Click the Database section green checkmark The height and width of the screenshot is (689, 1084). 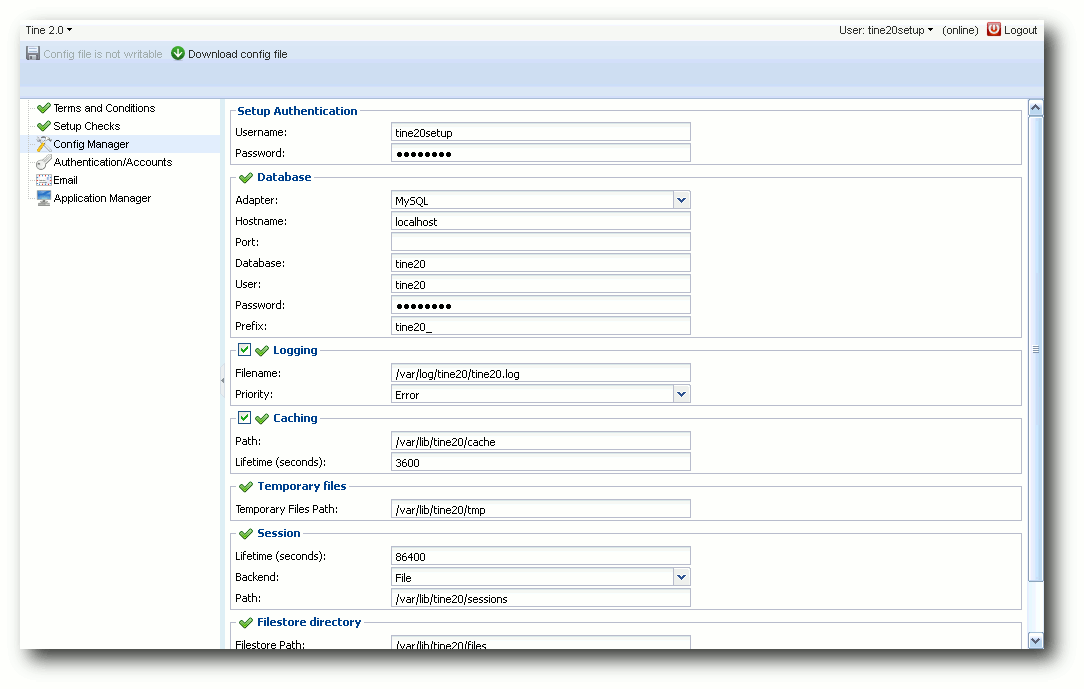tap(245, 178)
